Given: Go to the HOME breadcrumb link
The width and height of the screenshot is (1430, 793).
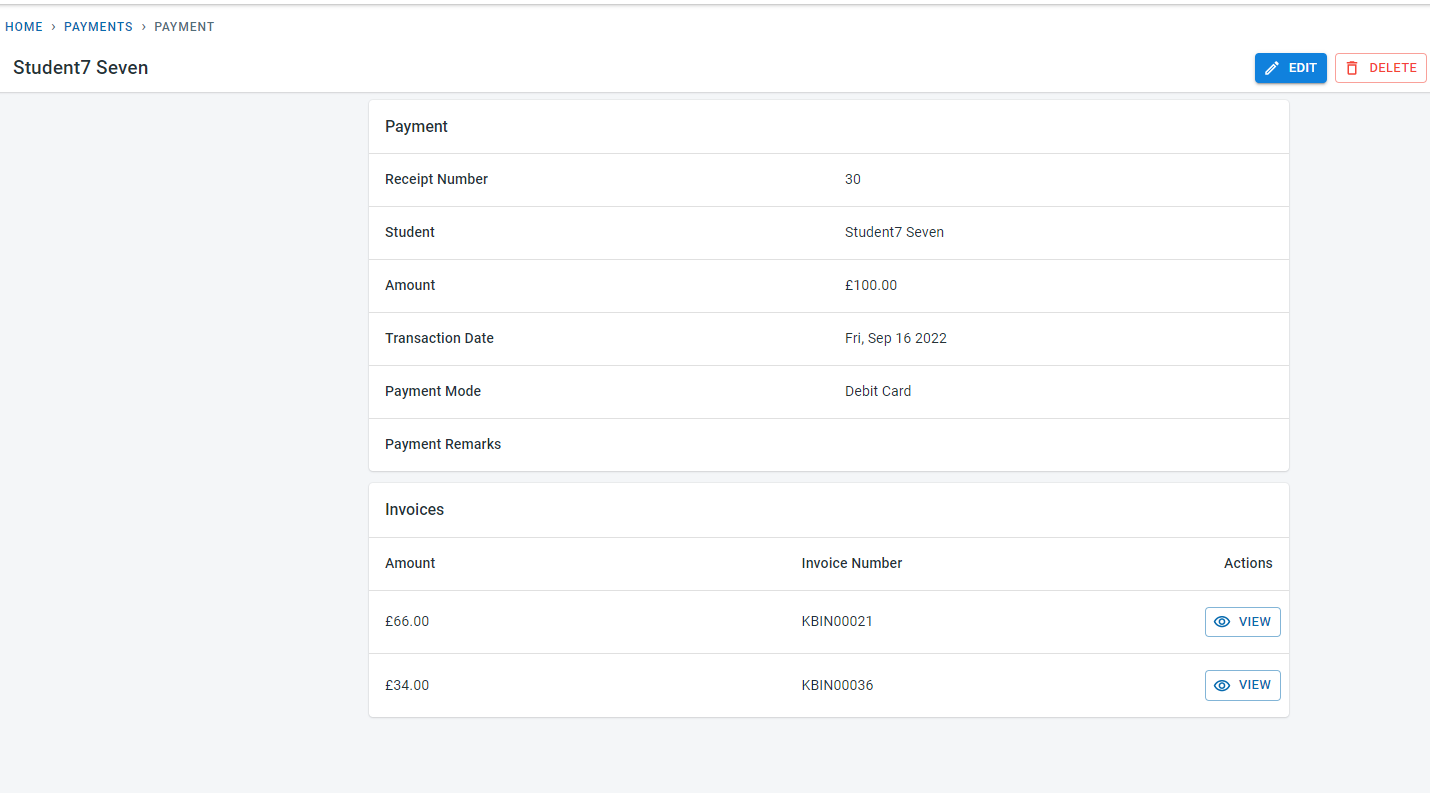Looking at the screenshot, I should point(24,27).
